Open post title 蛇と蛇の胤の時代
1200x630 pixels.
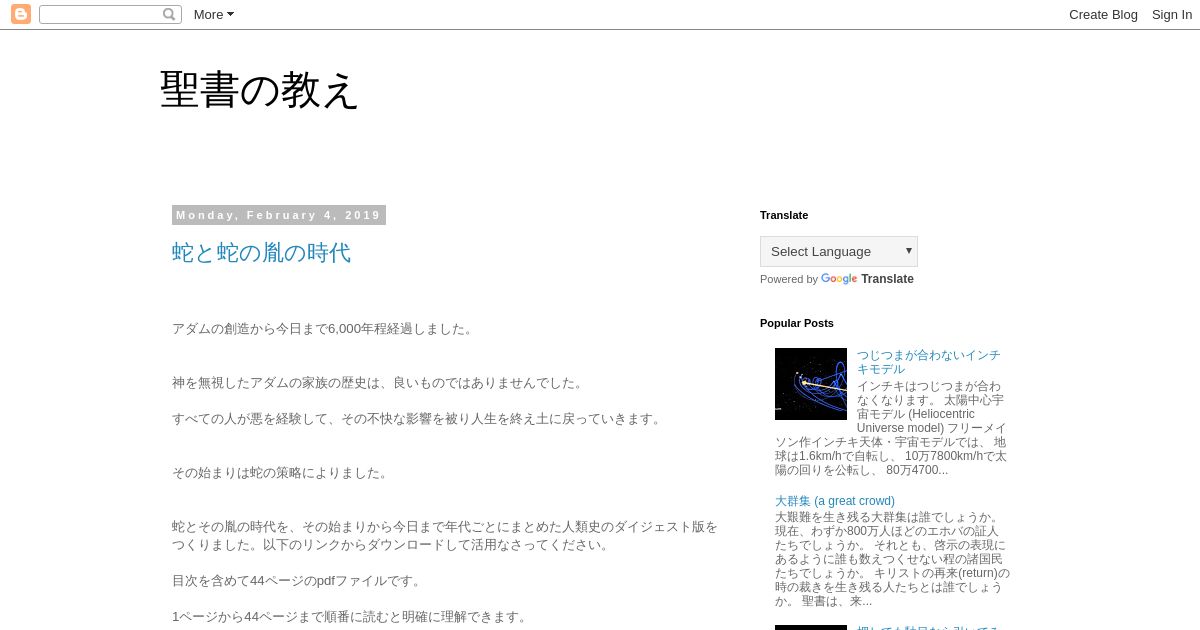point(261,253)
